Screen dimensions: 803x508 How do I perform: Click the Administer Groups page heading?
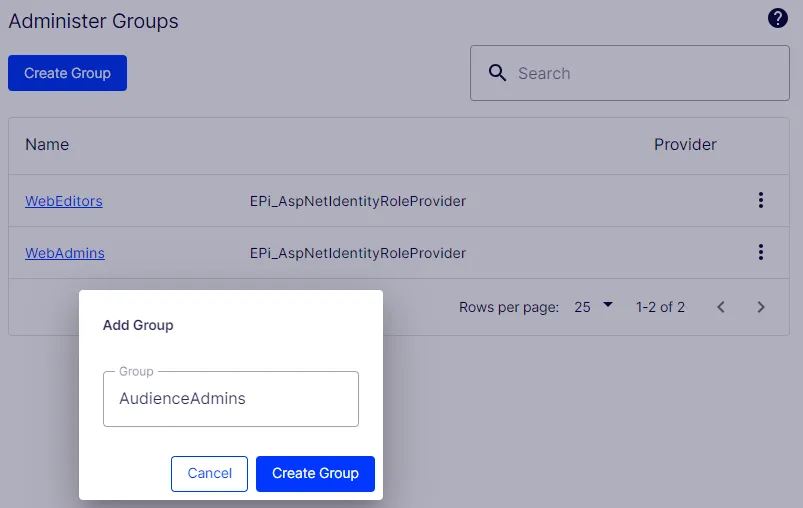tap(94, 21)
